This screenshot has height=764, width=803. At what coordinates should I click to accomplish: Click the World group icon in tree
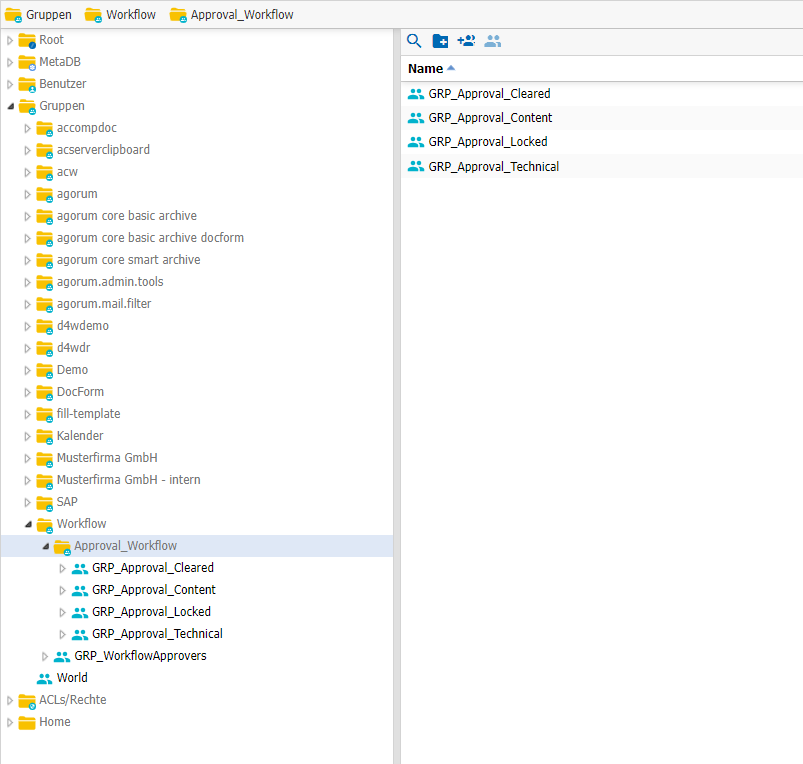click(45, 678)
